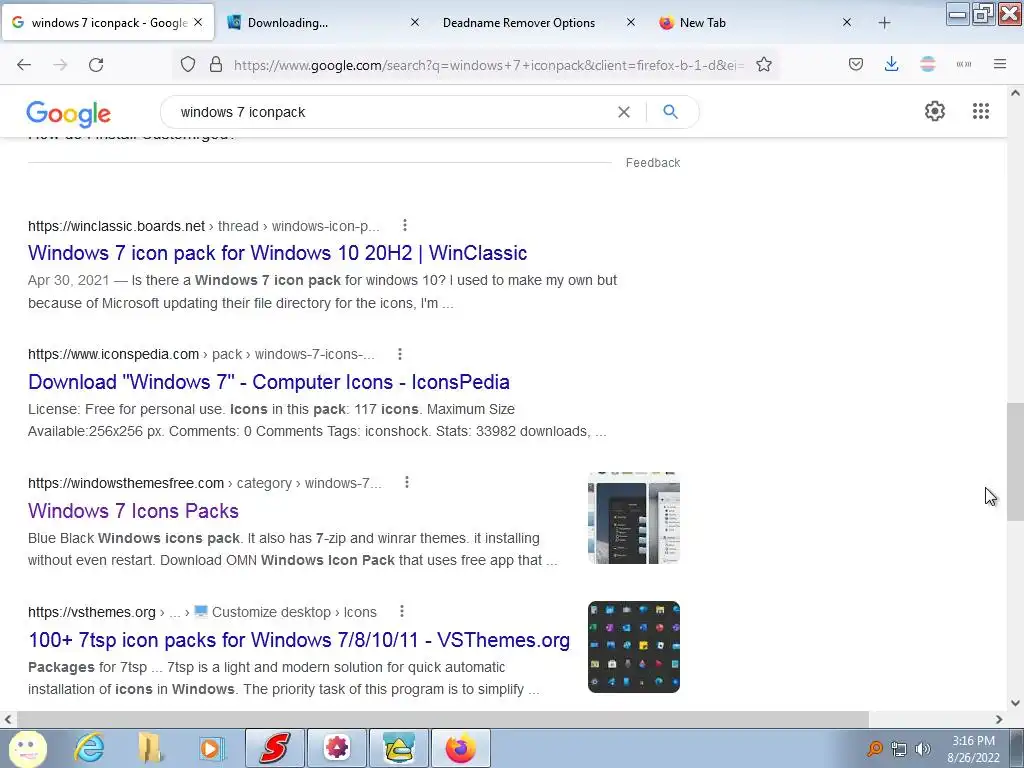1024x768 pixels.
Task: Run search with magnifier button
Action: [670, 112]
